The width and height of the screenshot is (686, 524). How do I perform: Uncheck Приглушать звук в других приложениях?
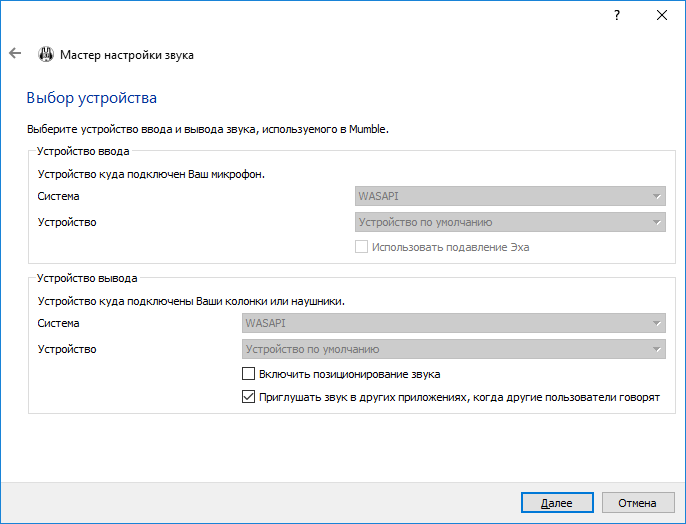[x=249, y=397]
